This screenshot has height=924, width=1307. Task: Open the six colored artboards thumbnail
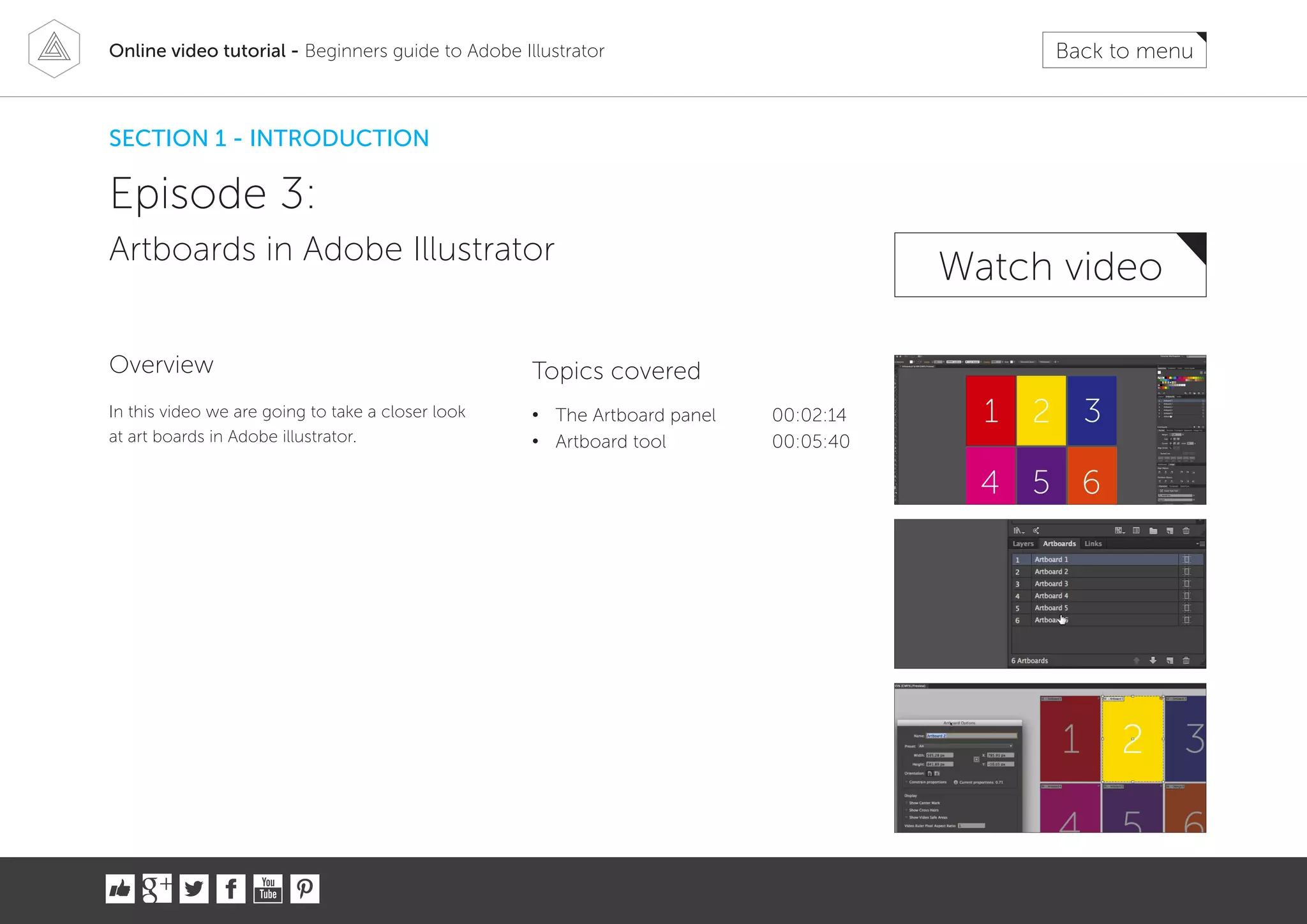(1050, 429)
